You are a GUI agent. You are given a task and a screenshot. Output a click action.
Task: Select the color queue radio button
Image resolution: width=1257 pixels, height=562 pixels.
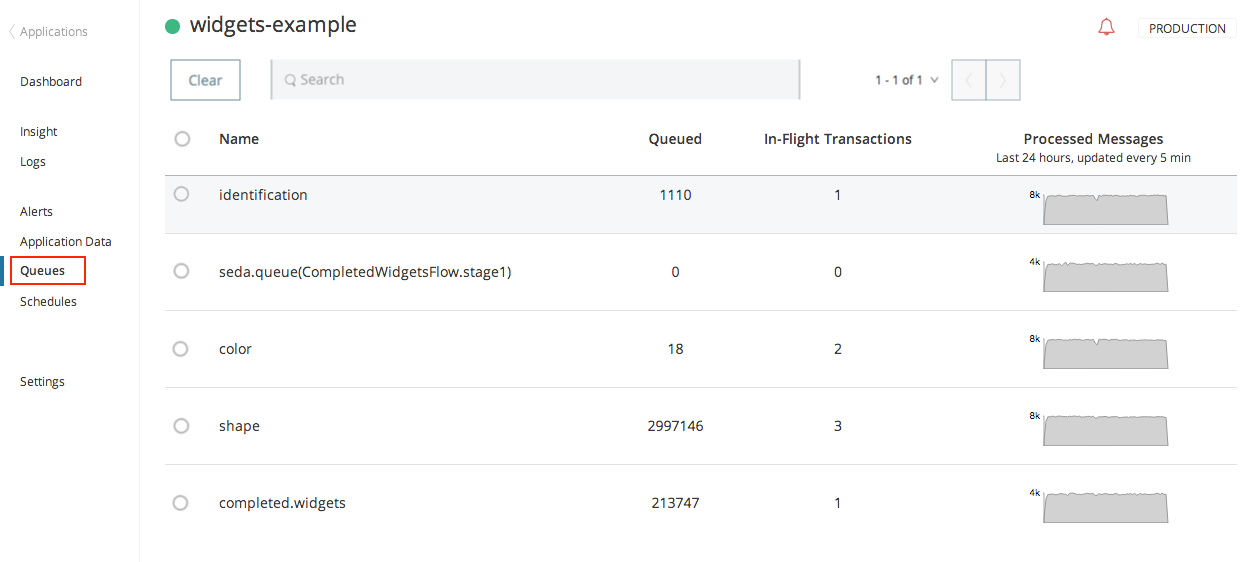click(181, 349)
